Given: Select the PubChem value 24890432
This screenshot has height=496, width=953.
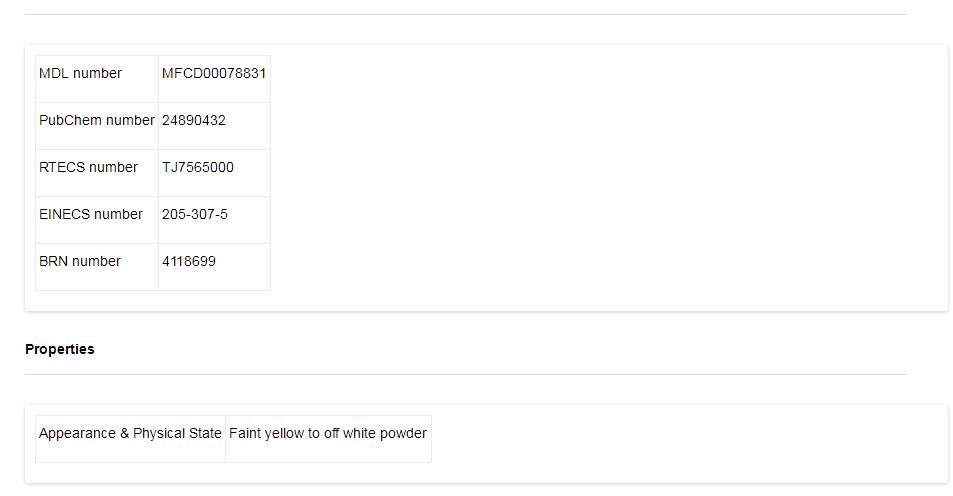Looking at the screenshot, I should (x=193, y=120).
